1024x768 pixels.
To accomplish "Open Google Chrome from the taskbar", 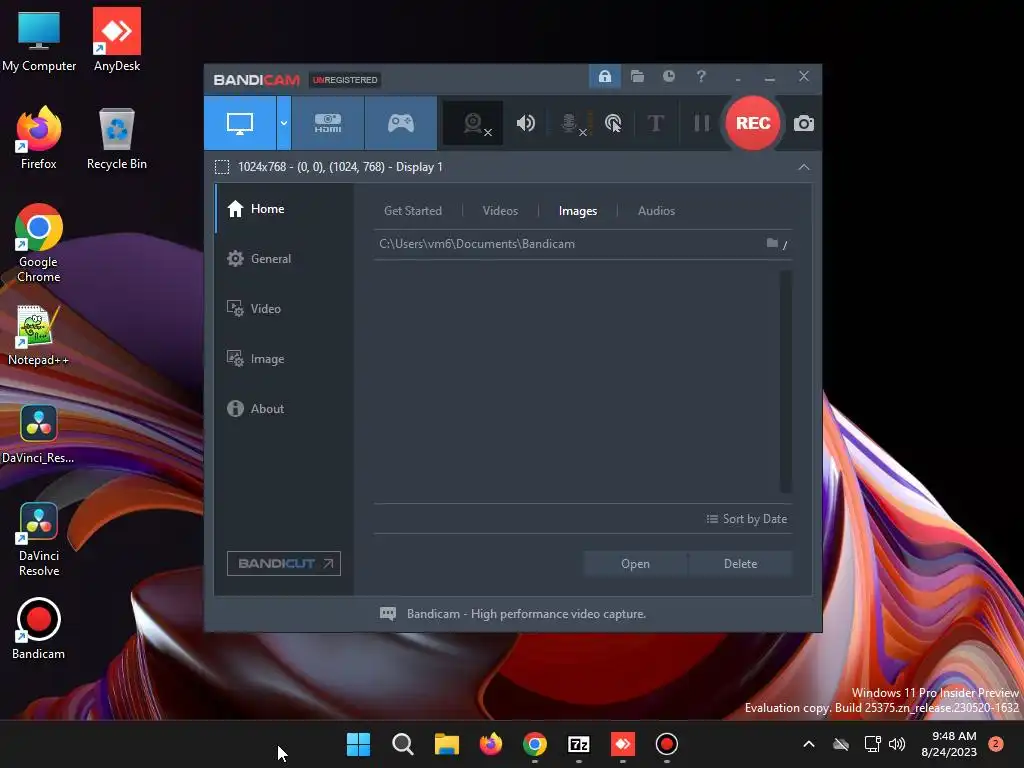I will pyautogui.click(x=535, y=744).
